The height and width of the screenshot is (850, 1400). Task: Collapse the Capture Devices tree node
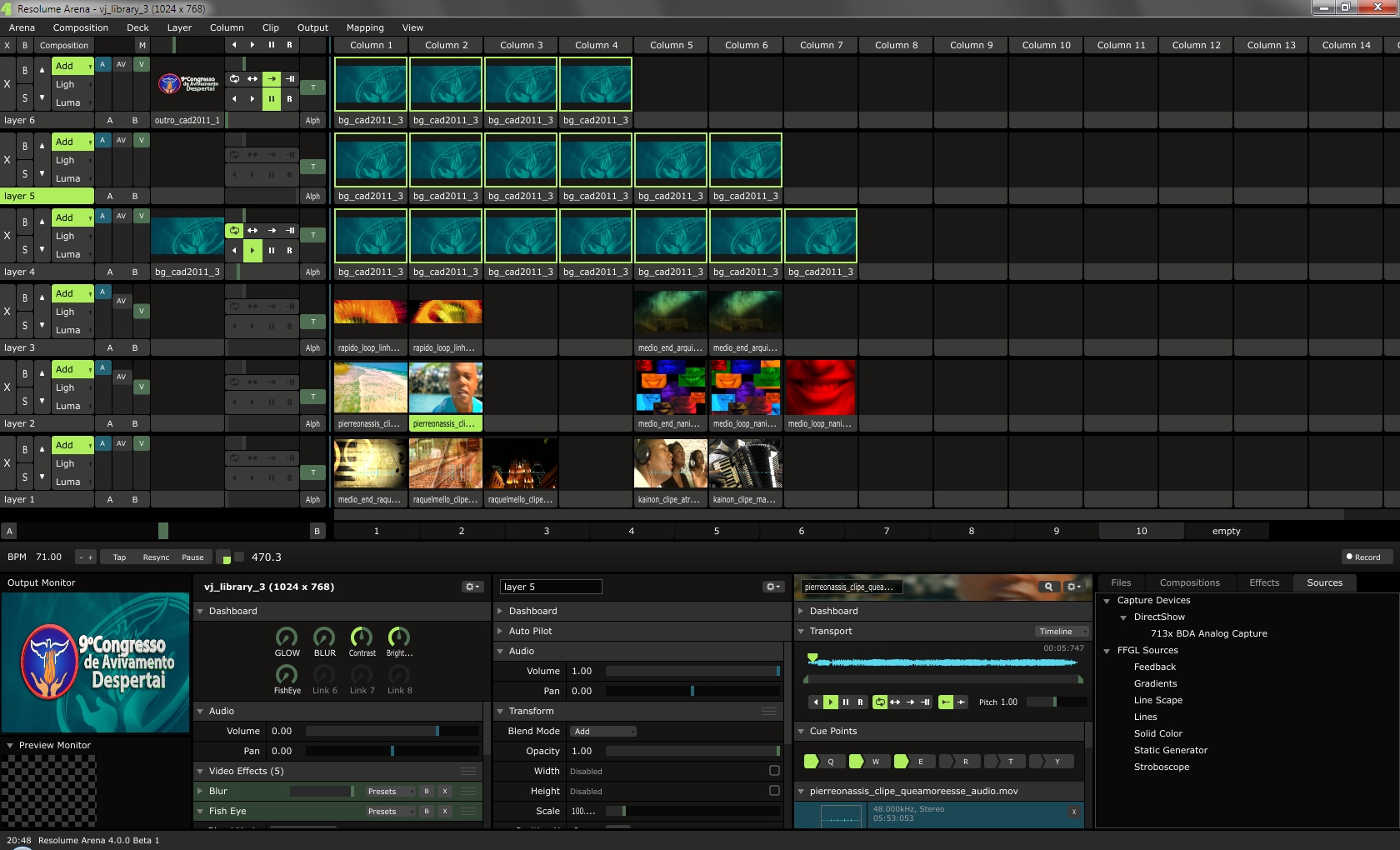click(1107, 601)
